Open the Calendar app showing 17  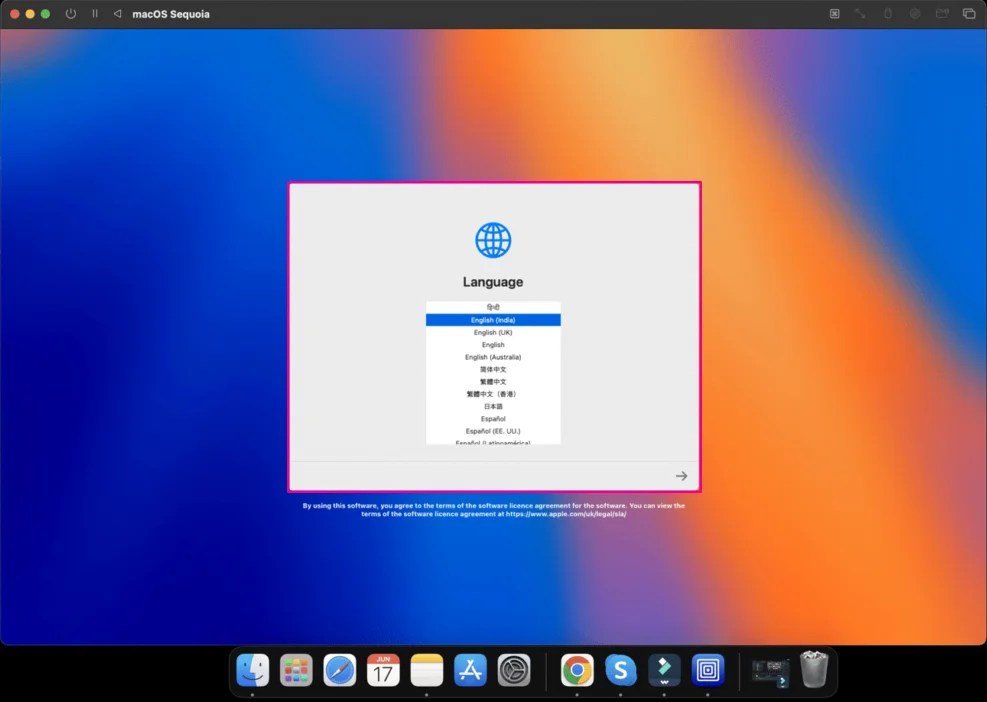(x=383, y=670)
